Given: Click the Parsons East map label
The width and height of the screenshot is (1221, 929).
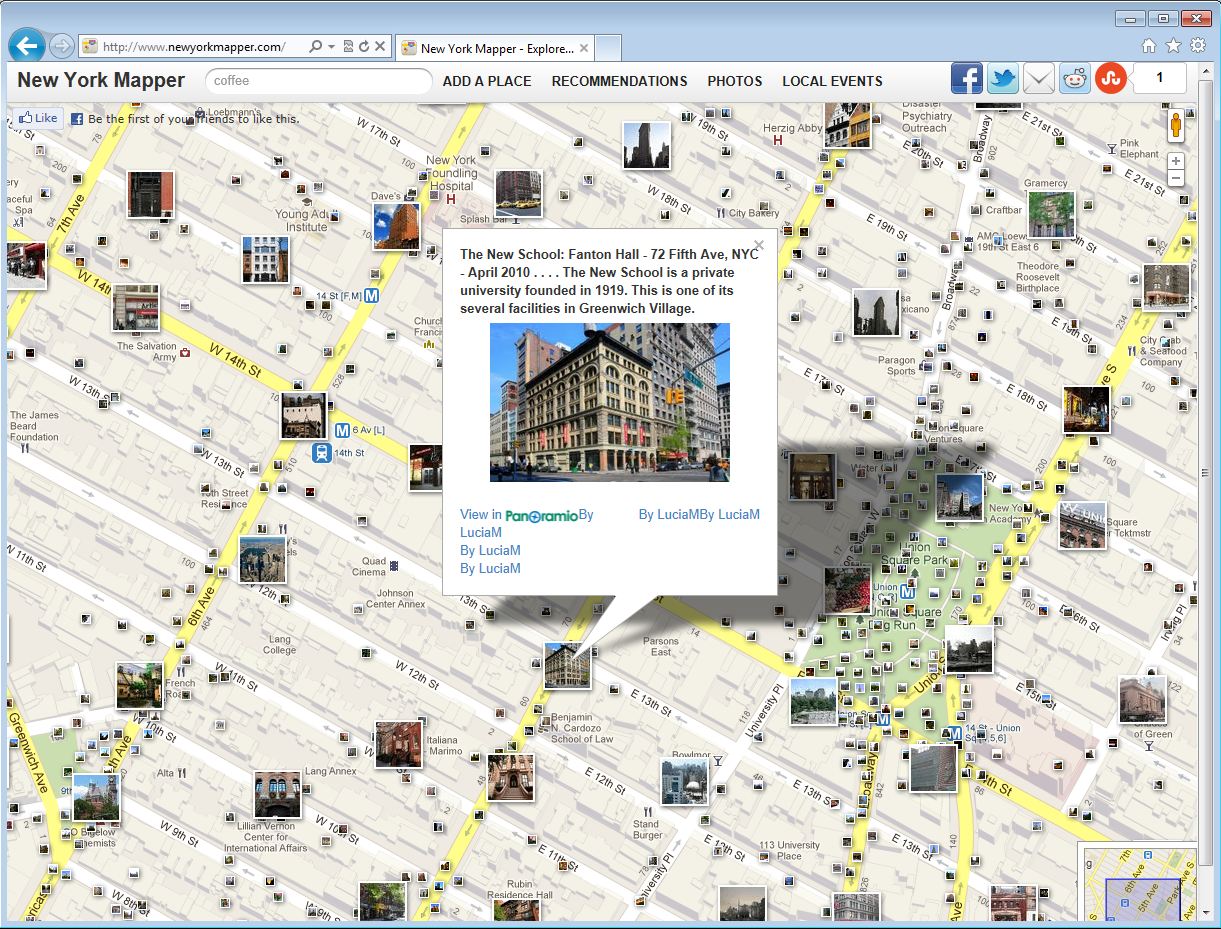Looking at the screenshot, I should 660,647.
